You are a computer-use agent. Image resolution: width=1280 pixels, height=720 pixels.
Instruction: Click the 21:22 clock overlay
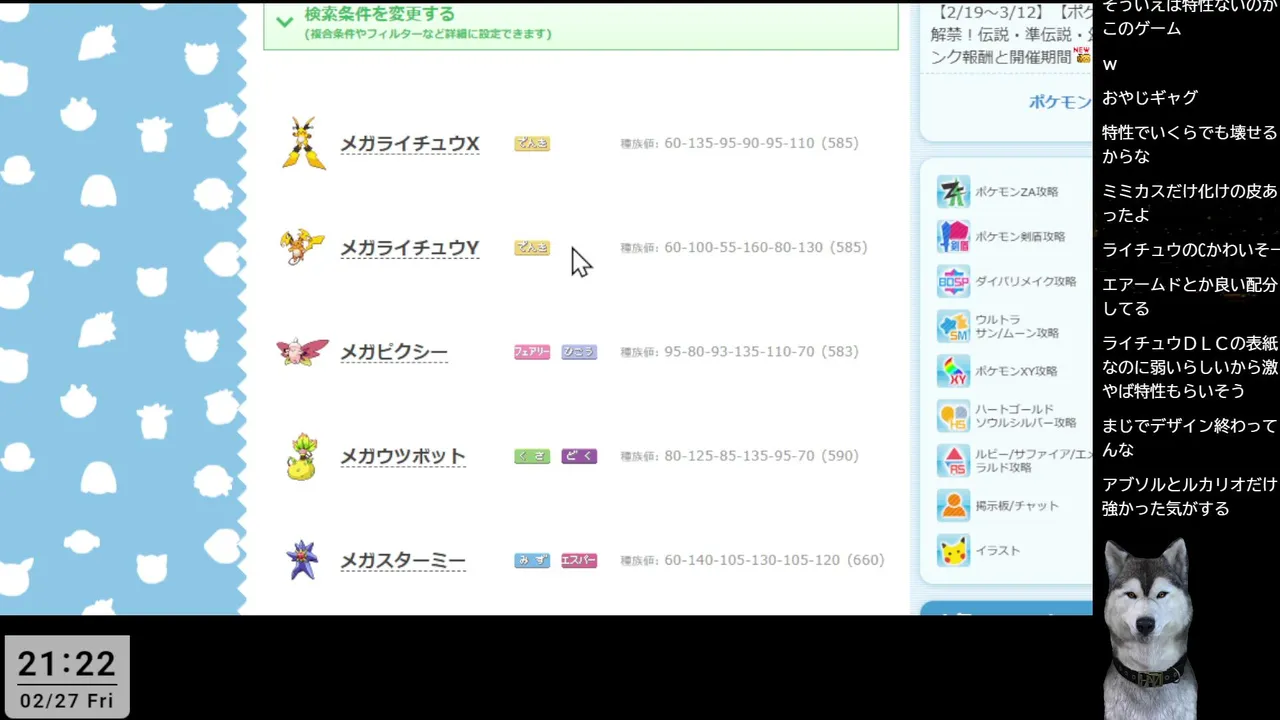[x=67, y=664]
